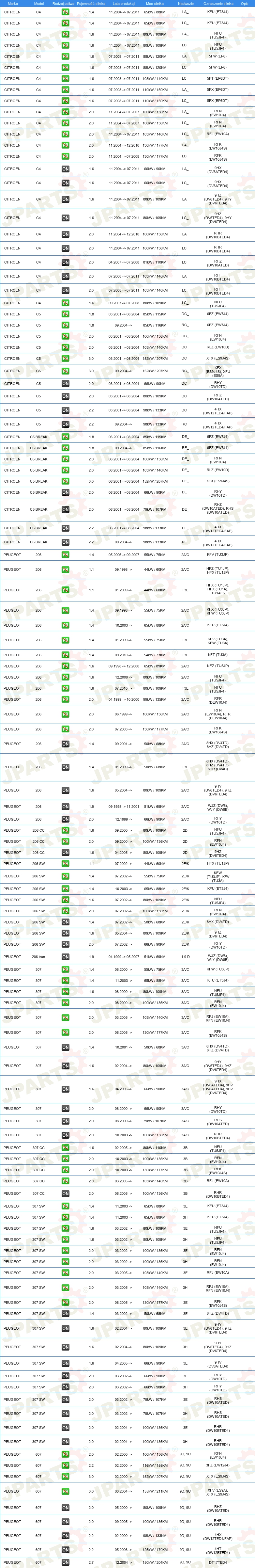
Task: Click the Pojemność silnika column header
Action: coord(91,3)
